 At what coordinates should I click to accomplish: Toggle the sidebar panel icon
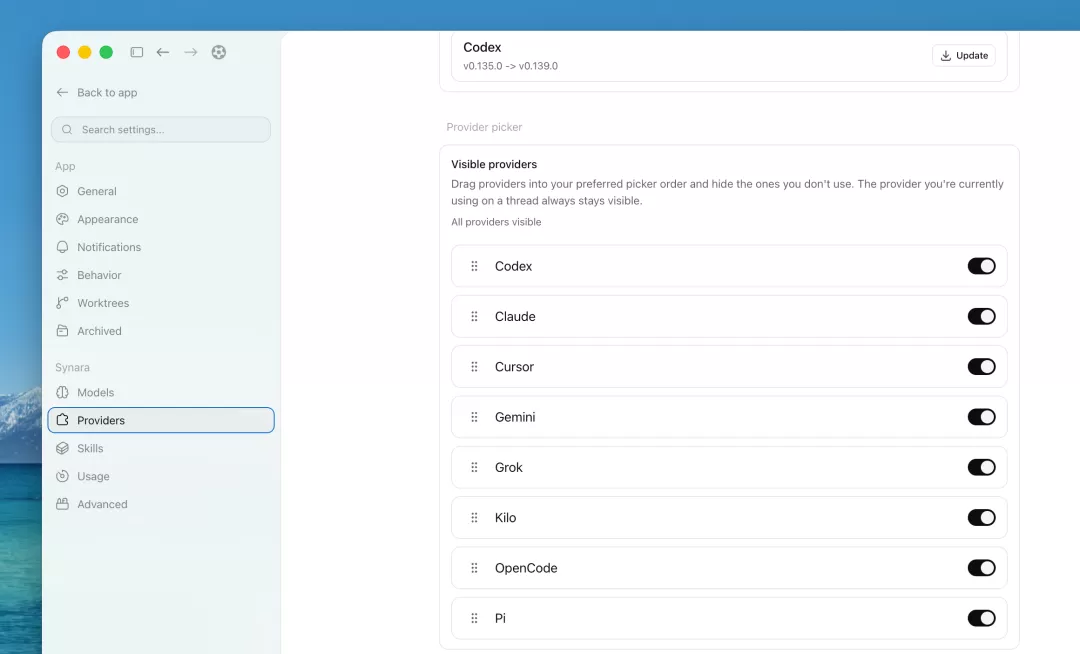point(136,52)
